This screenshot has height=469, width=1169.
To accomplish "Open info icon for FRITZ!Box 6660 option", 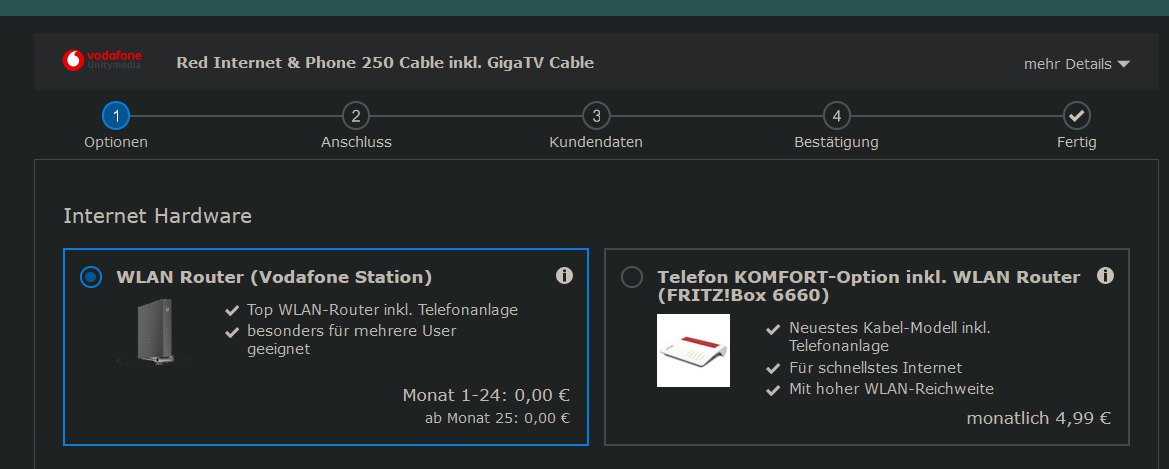I will pyautogui.click(x=1105, y=276).
